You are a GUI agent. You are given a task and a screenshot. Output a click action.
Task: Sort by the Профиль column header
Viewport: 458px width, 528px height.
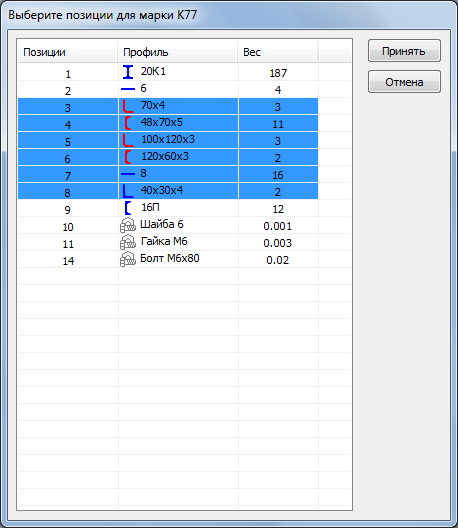click(178, 52)
